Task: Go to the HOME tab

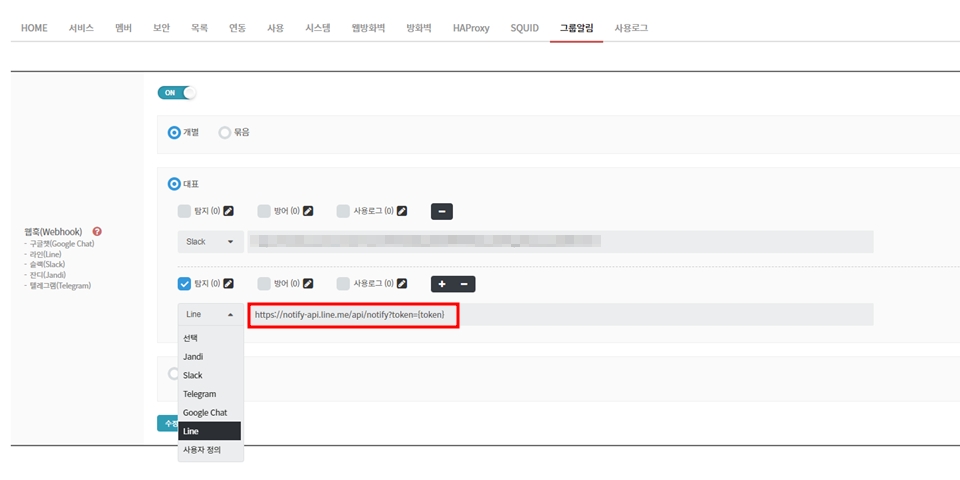Action: click(34, 28)
